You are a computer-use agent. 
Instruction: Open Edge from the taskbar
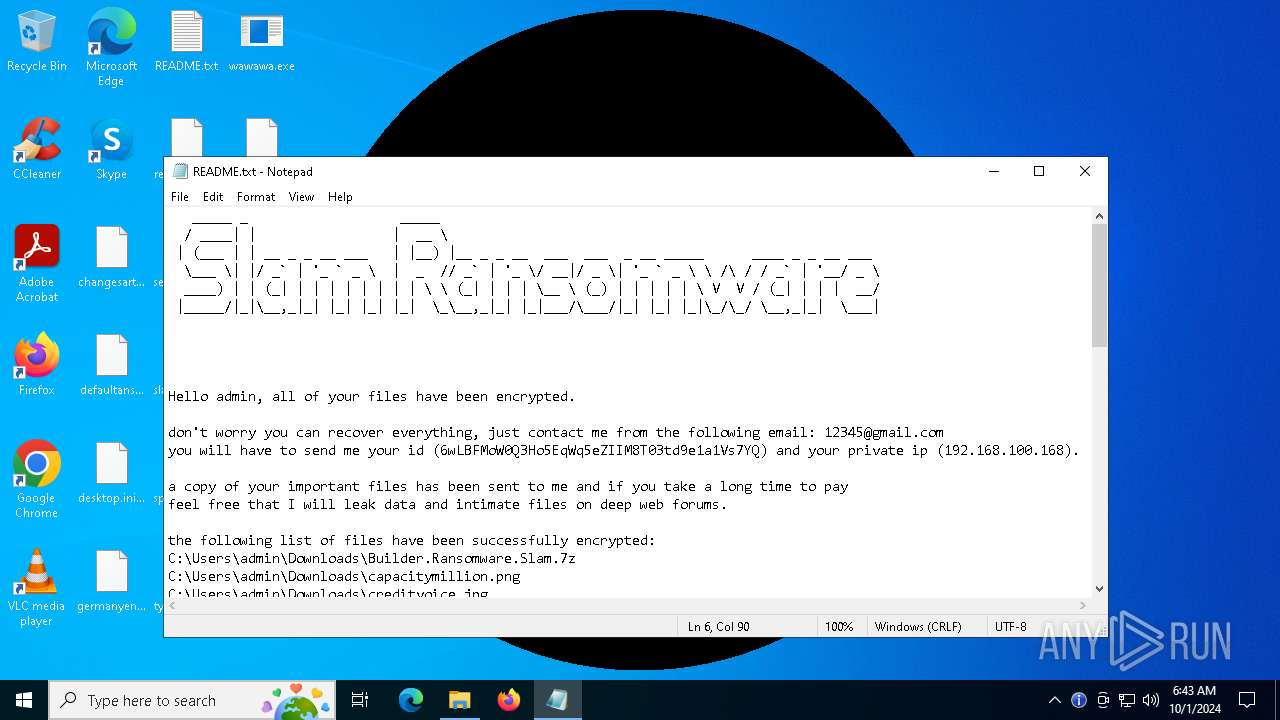(411, 700)
